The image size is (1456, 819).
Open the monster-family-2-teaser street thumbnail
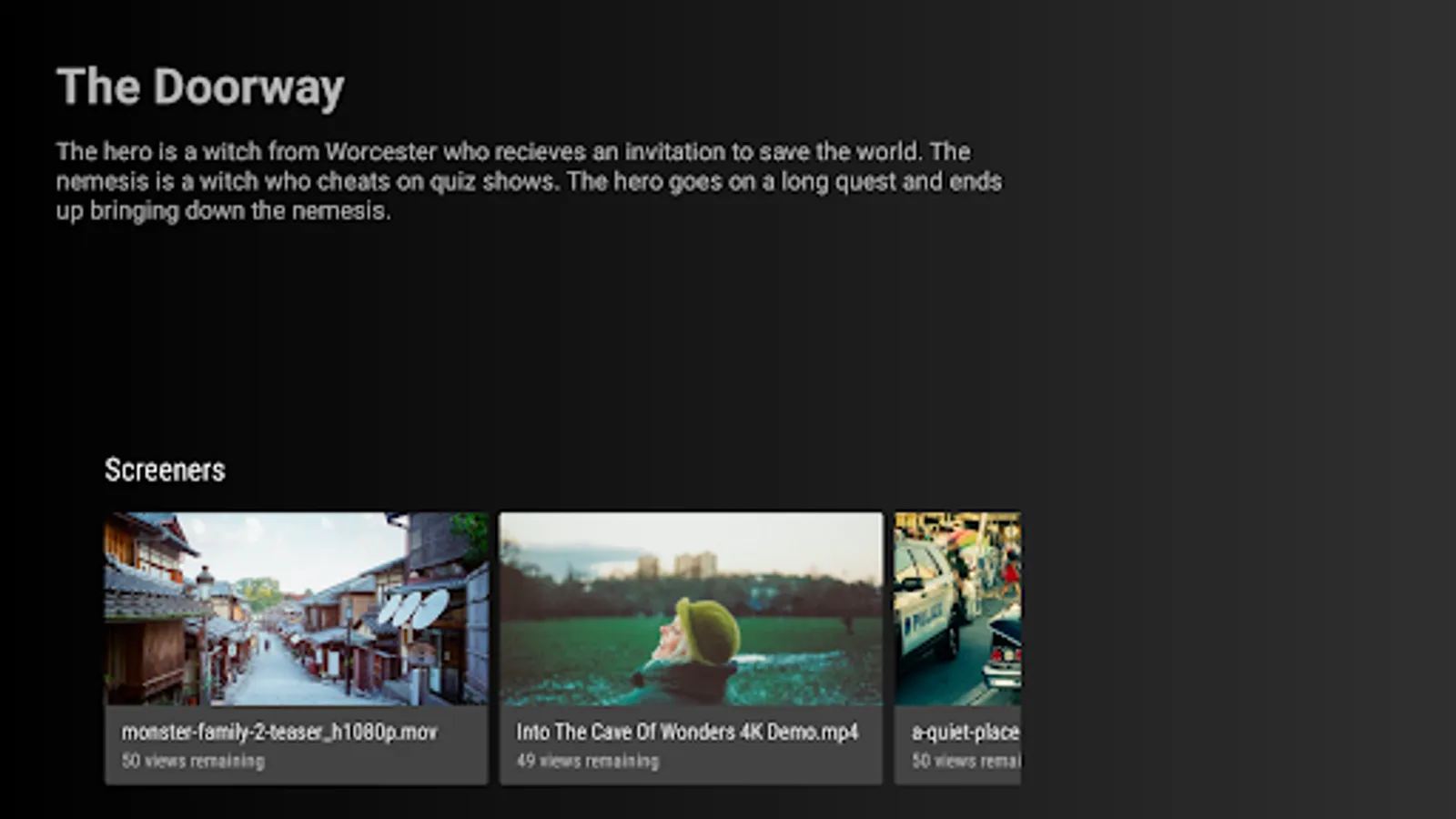coord(296,609)
